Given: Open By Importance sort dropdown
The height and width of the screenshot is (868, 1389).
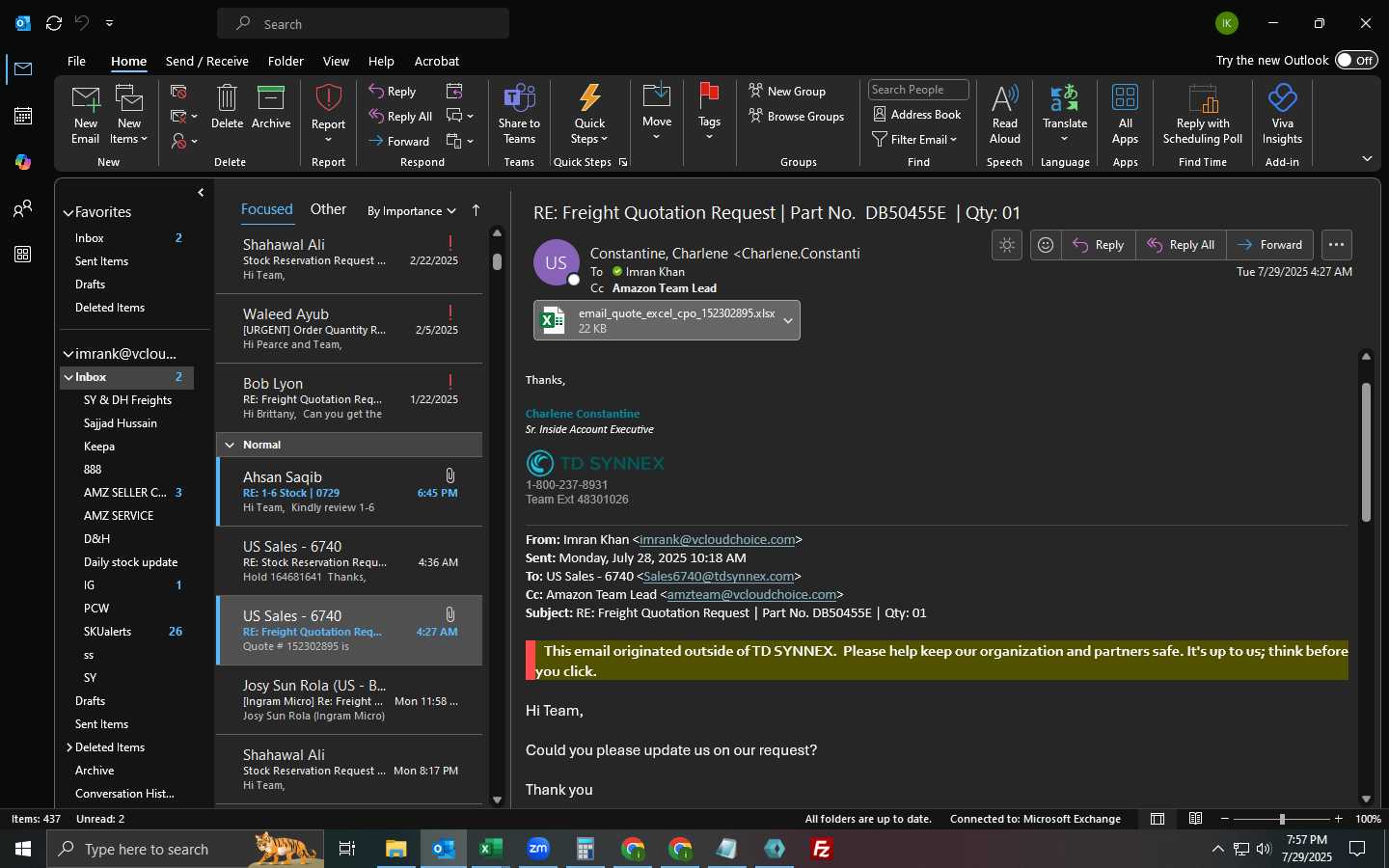Looking at the screenshot, I should [411, 211].
